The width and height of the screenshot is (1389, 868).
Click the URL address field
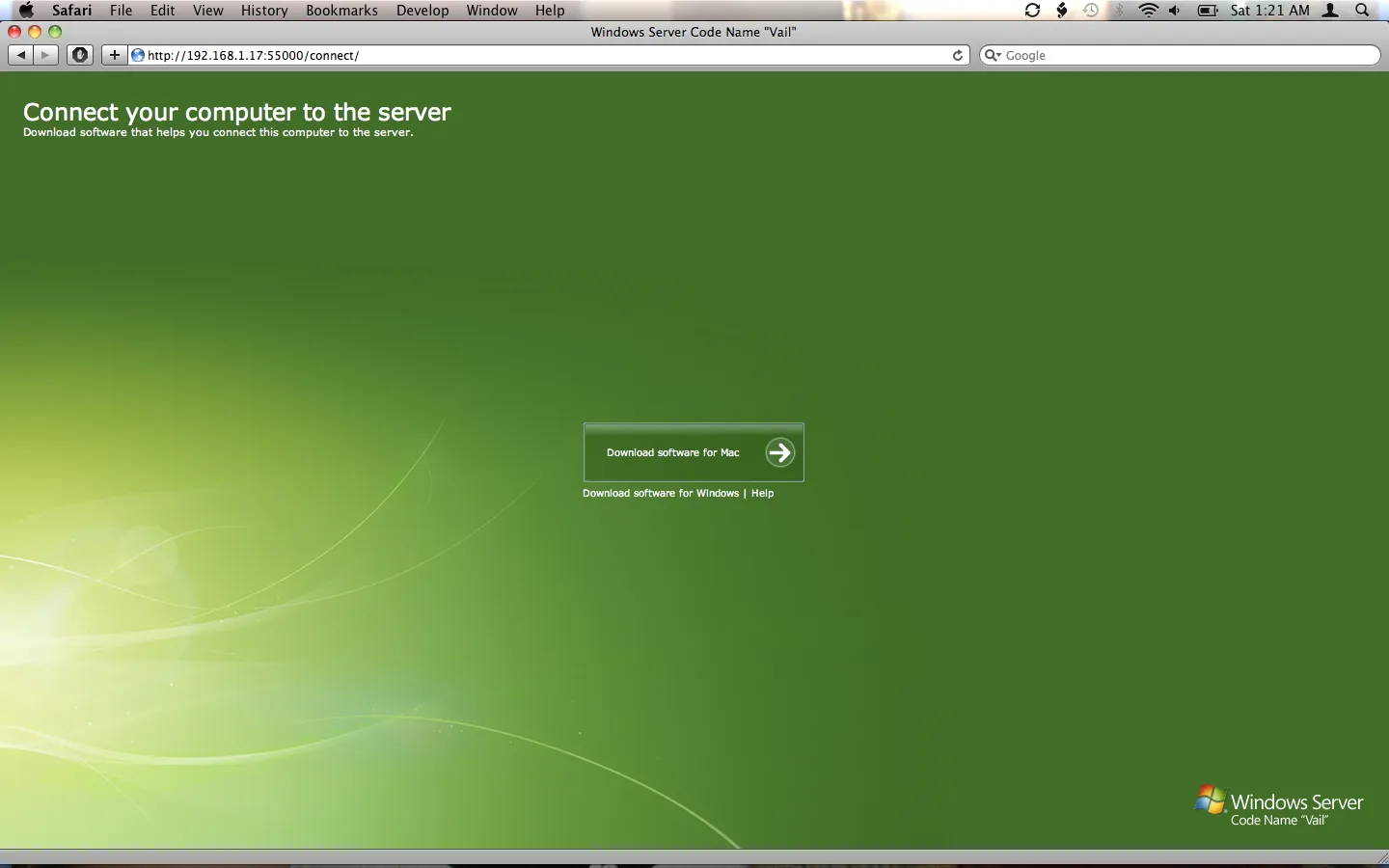click(548, 55)
